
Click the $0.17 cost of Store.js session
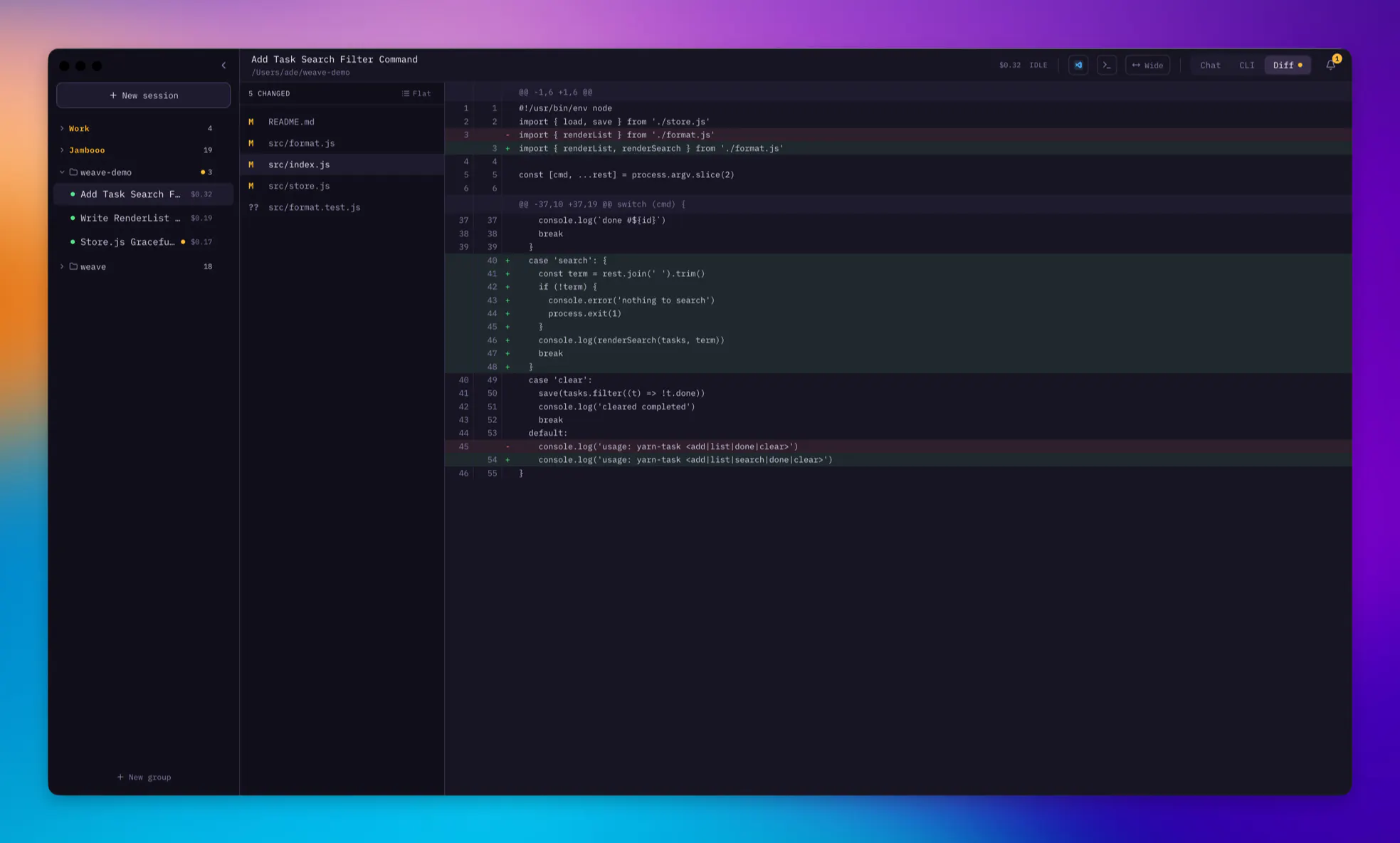coord(201,242)
